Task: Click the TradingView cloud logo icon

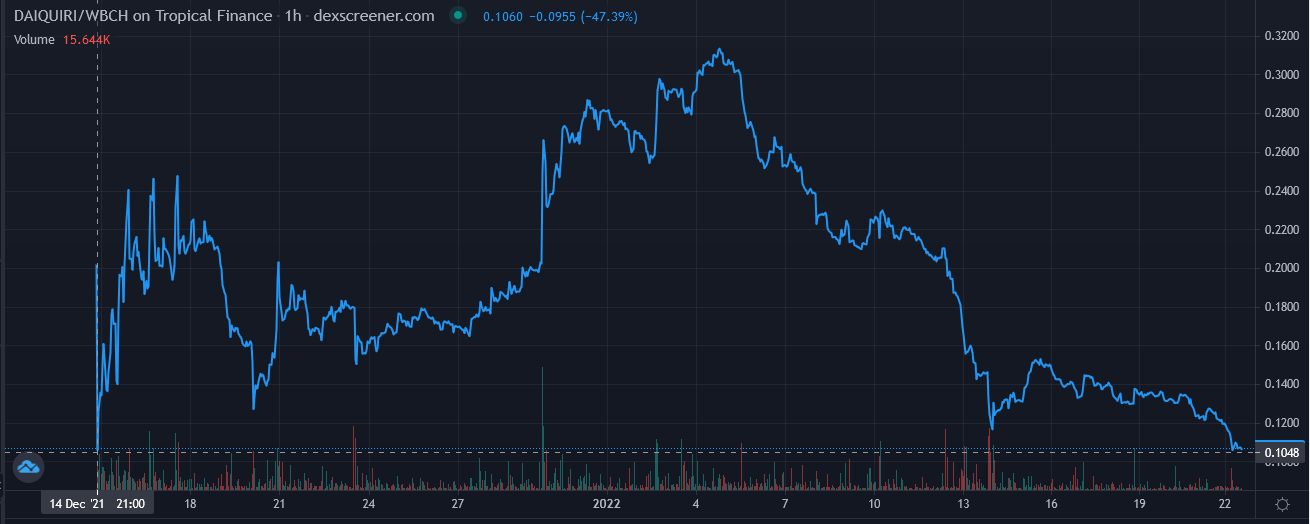Action: pyautogui.click(x=27, y=466)
